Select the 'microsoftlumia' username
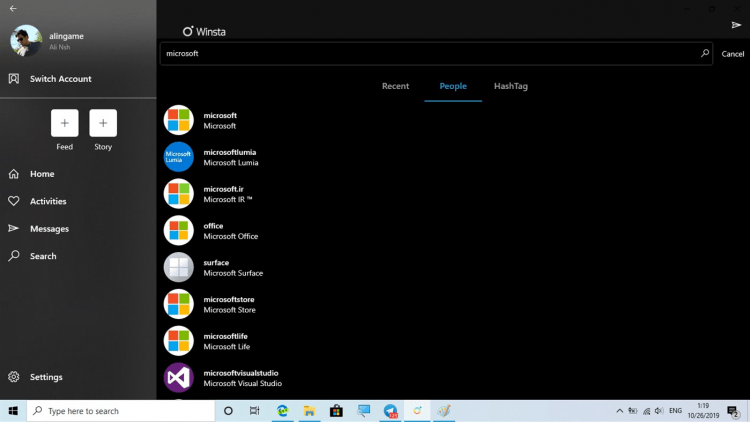 (x=230, y=152)
